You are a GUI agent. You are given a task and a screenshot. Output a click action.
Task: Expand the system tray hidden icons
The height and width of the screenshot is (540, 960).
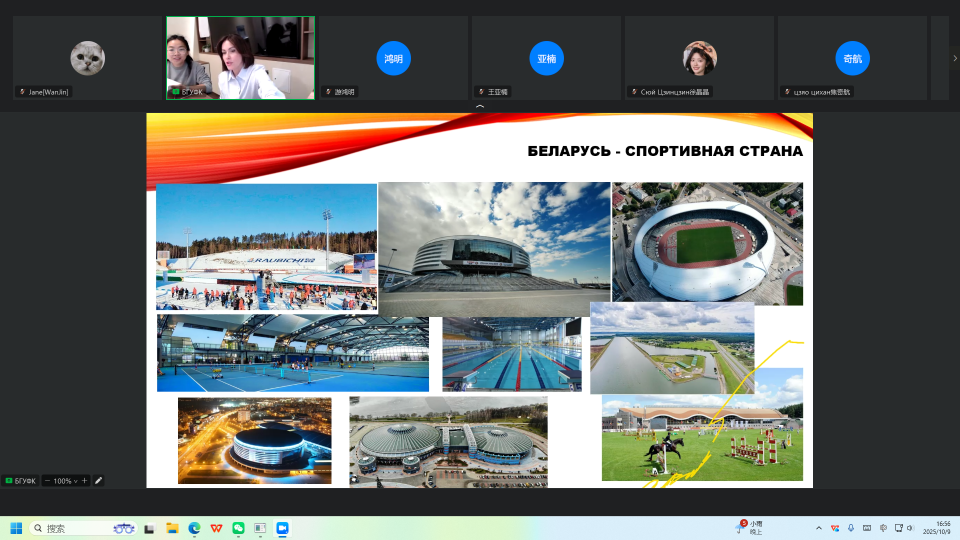818,527
